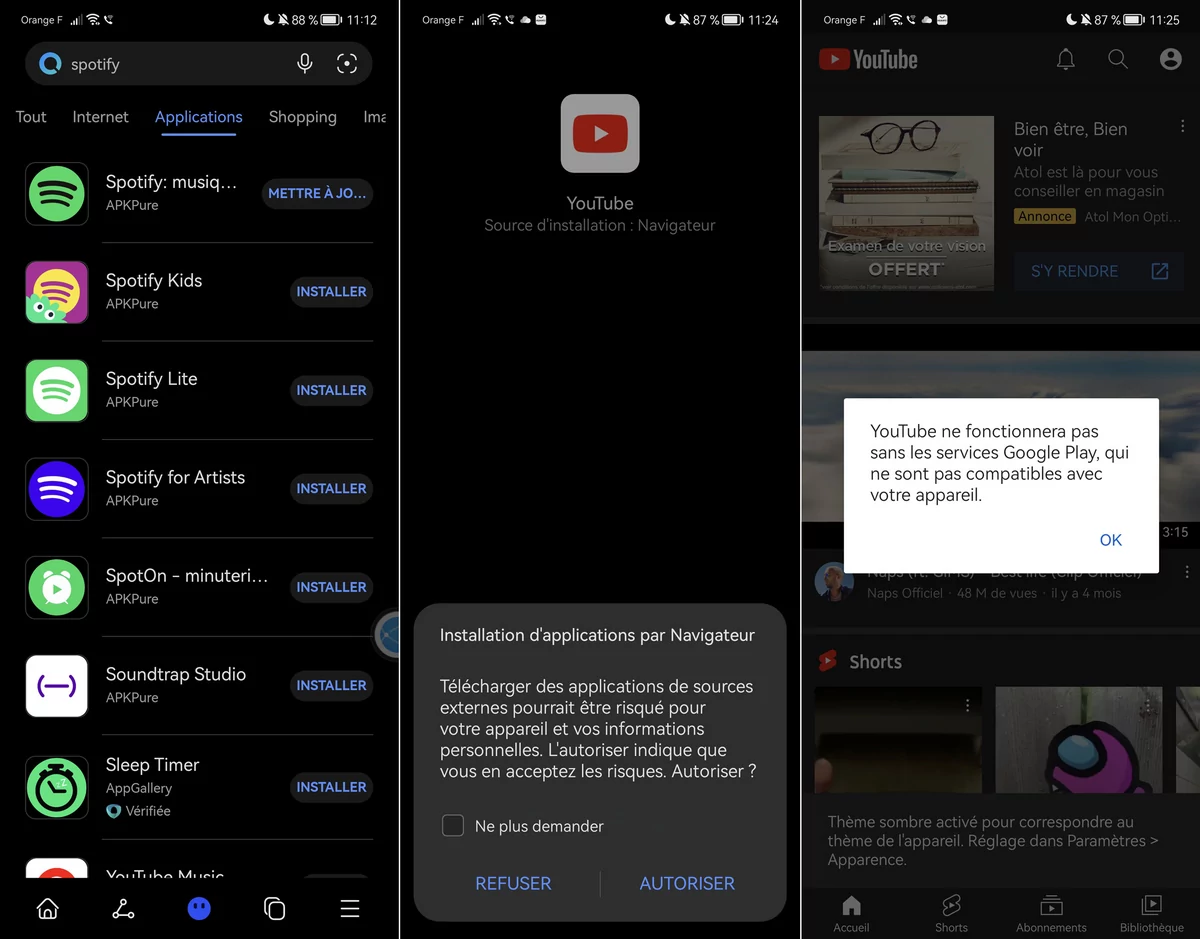Screen dimensions: 1200x939
Task: Open the Sleep Timer app icon
Action: (x=57, y=787)
